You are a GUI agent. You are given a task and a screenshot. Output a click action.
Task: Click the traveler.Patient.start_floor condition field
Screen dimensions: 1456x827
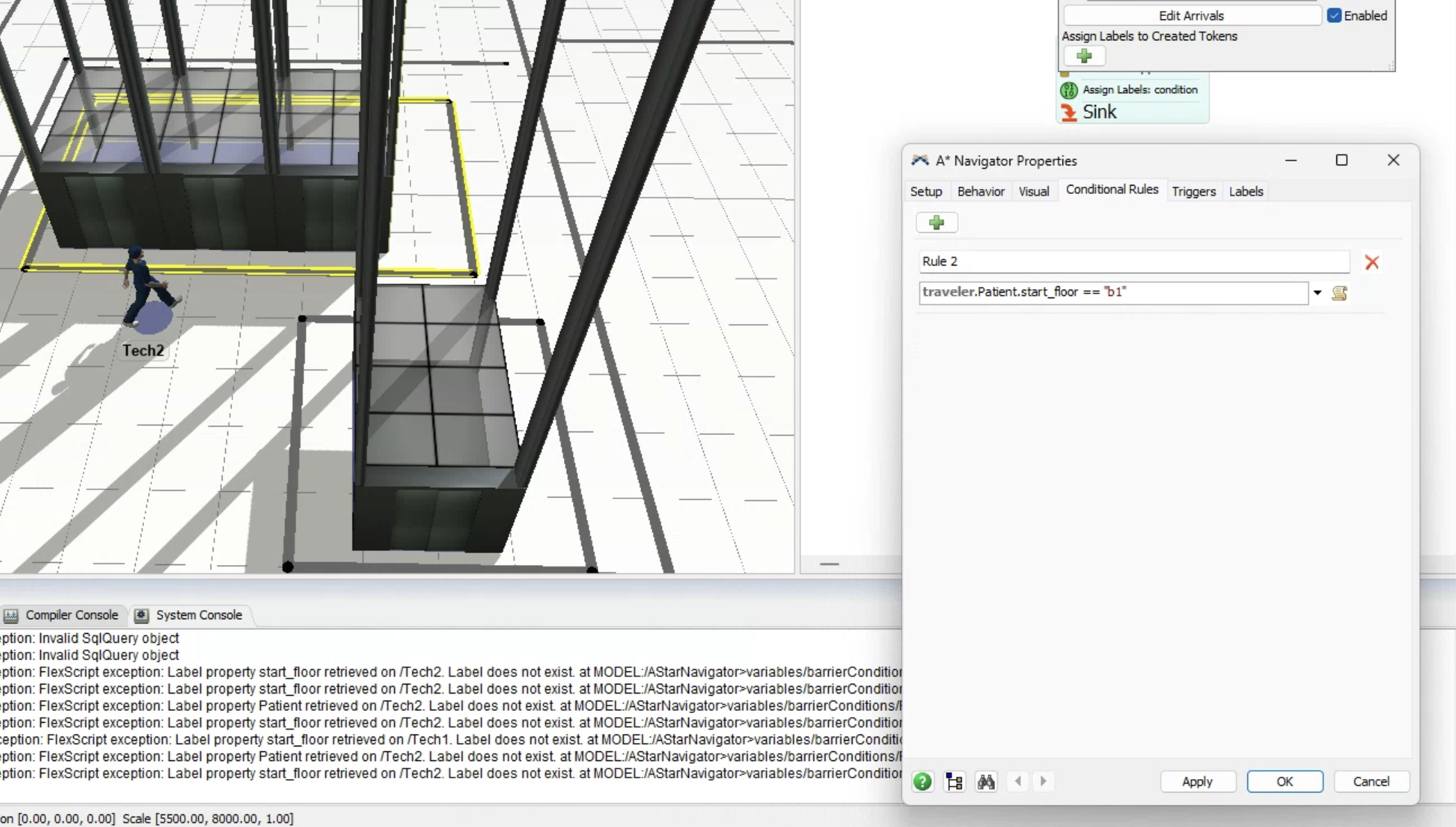(1113, 293)
